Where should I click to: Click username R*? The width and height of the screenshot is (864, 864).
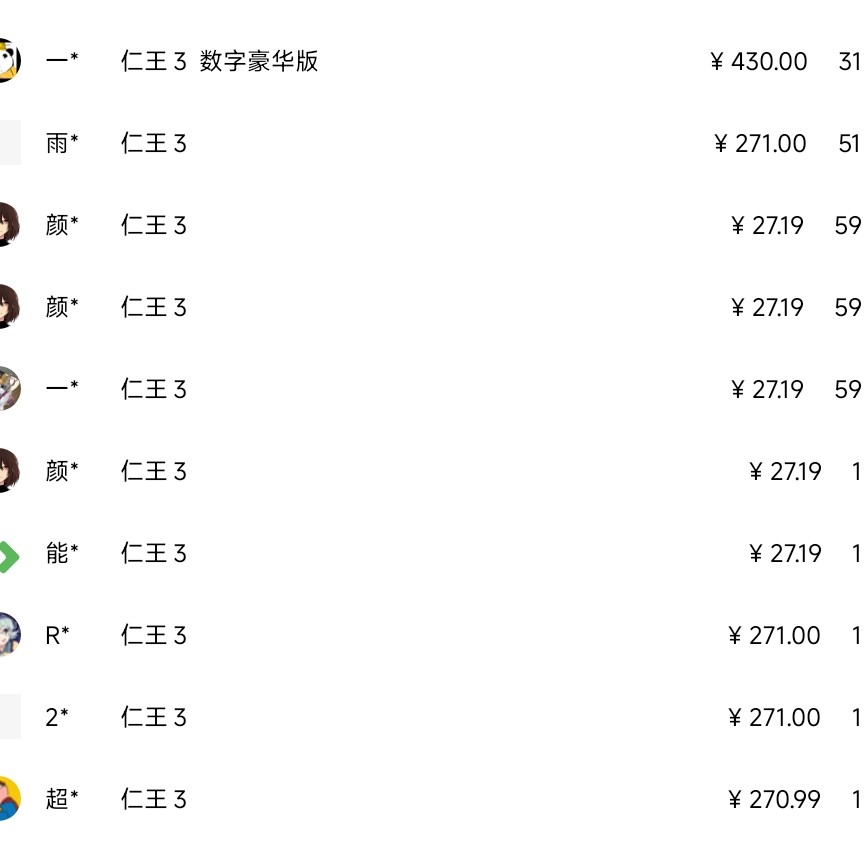58,636
